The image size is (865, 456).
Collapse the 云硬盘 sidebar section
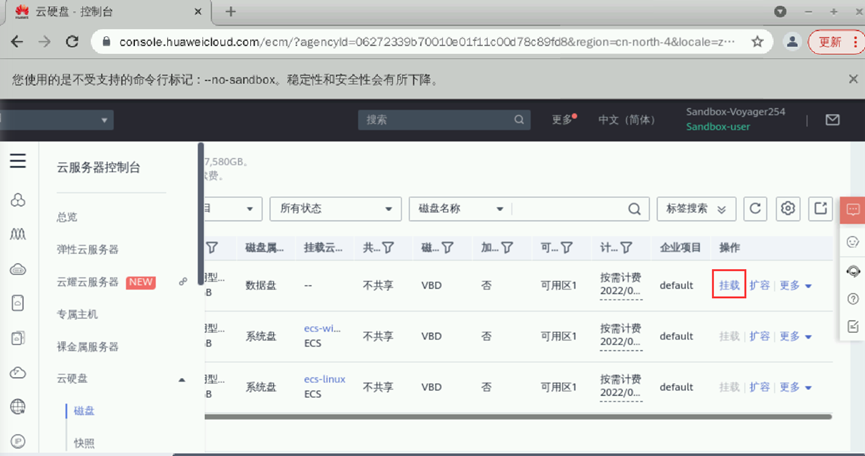pyautogui.click(x=181, y=379)
